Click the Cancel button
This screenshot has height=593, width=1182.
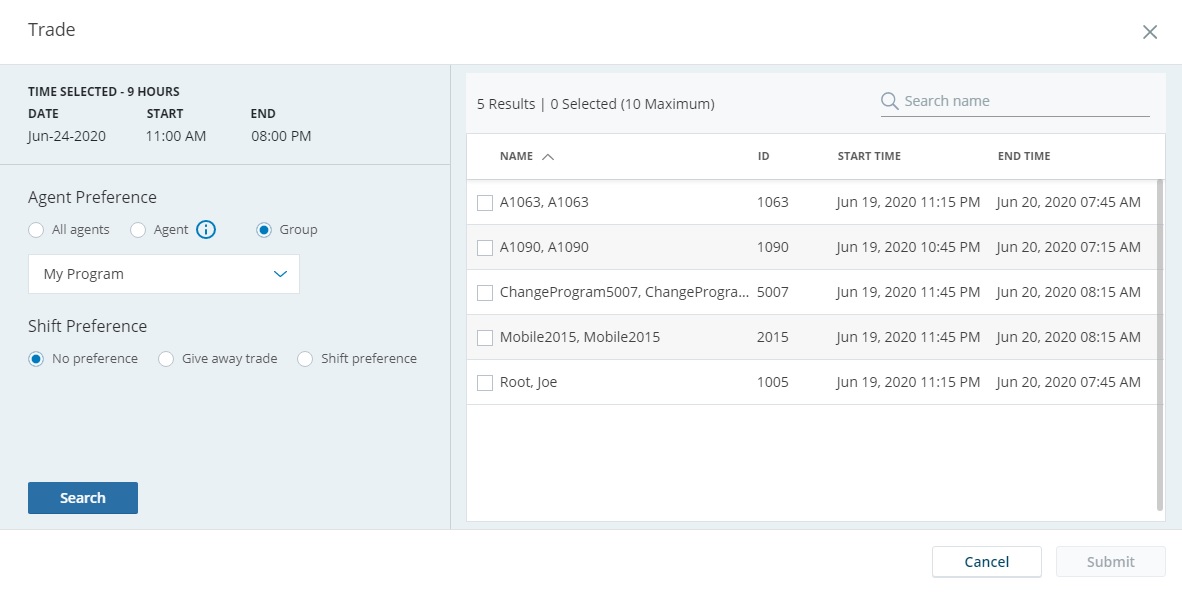pos(986,562)
